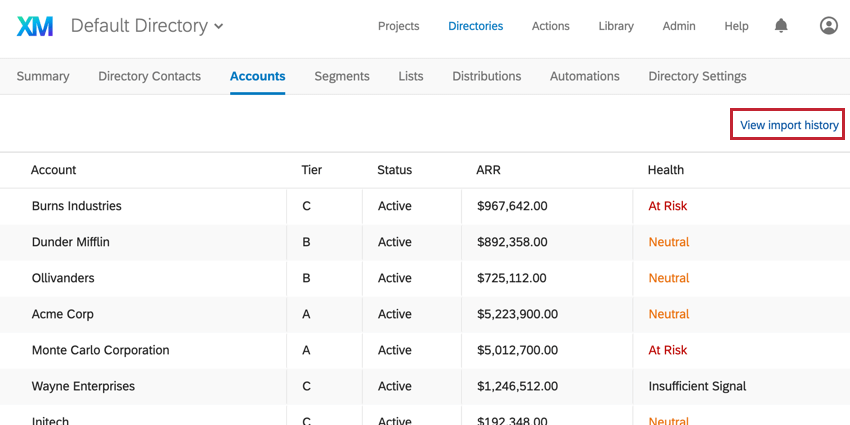Click the View import history link

pos(789,125)
